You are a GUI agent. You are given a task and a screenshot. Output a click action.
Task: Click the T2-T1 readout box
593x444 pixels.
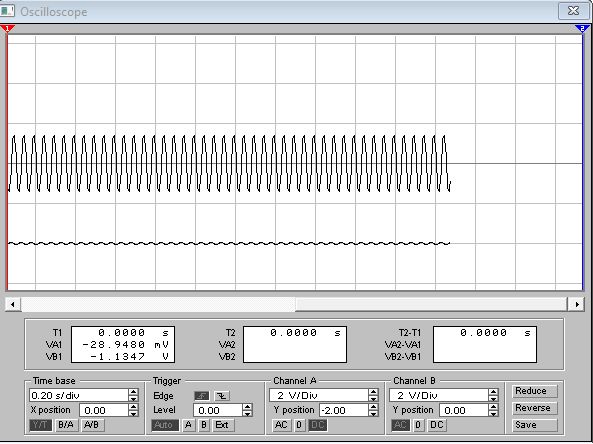click(485, 345)
